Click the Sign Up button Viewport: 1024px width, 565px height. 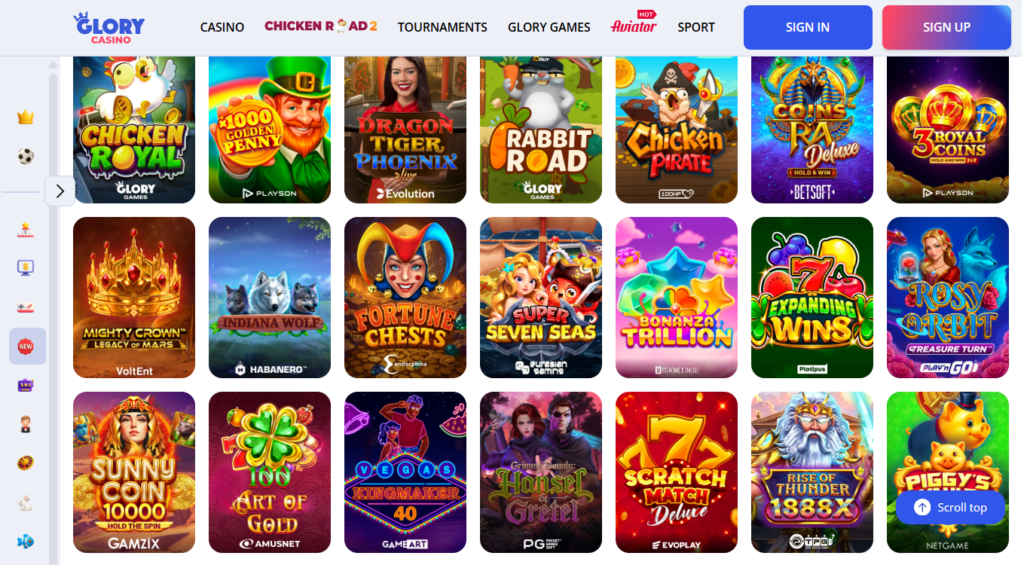946,27
